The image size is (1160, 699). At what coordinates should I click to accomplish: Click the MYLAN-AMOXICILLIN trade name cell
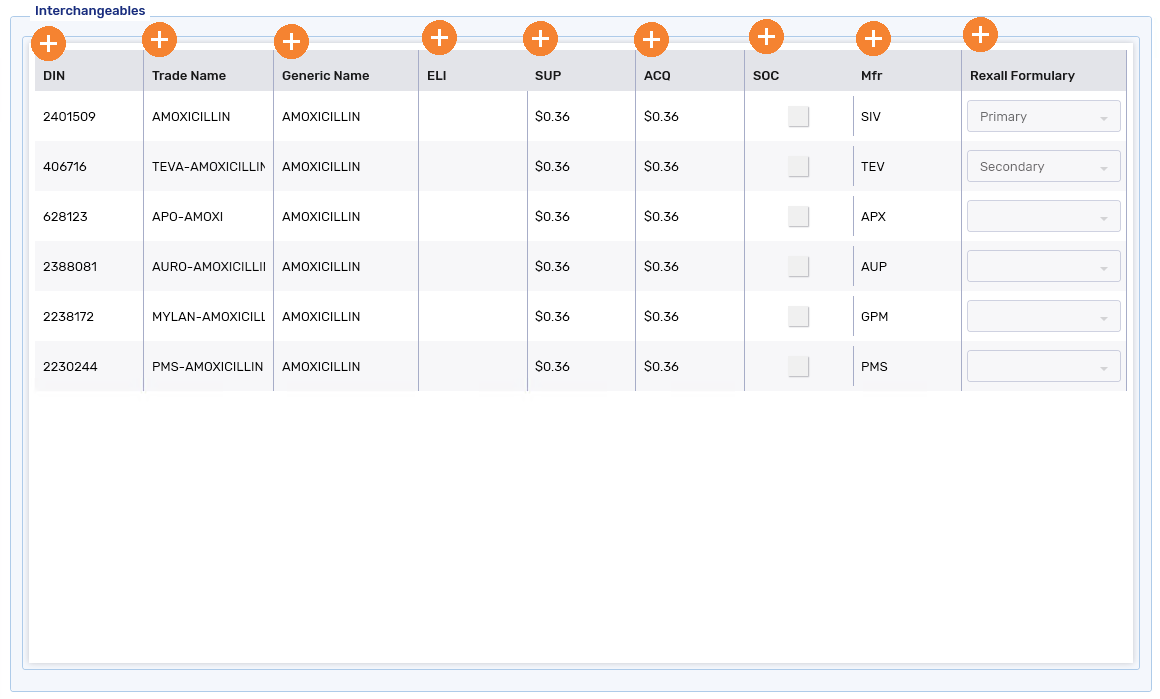208,317
